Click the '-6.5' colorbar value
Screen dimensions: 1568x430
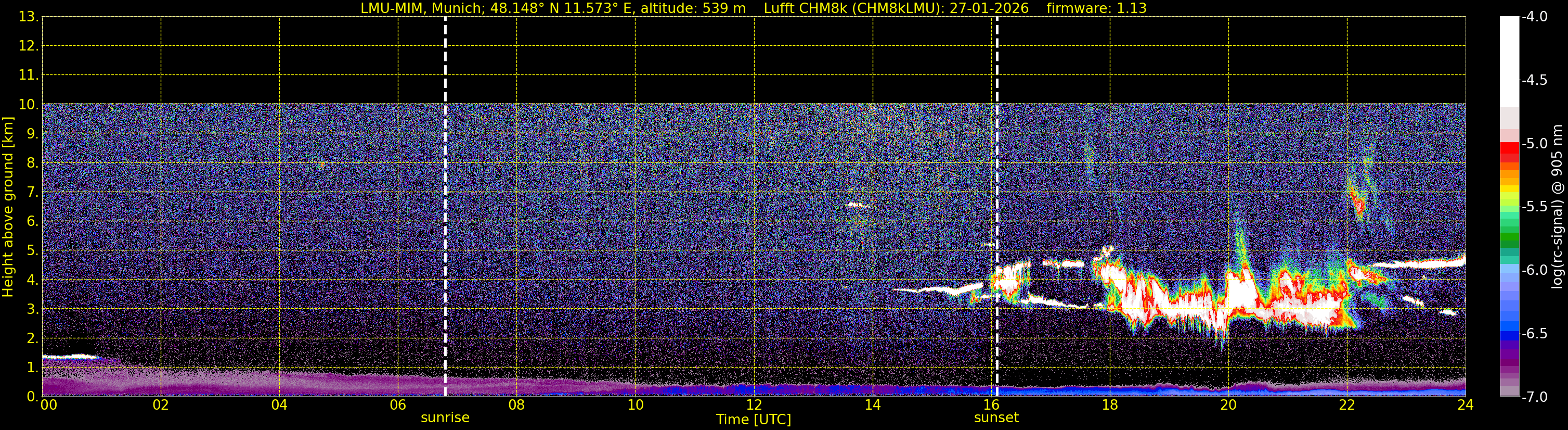point(1535,334)
